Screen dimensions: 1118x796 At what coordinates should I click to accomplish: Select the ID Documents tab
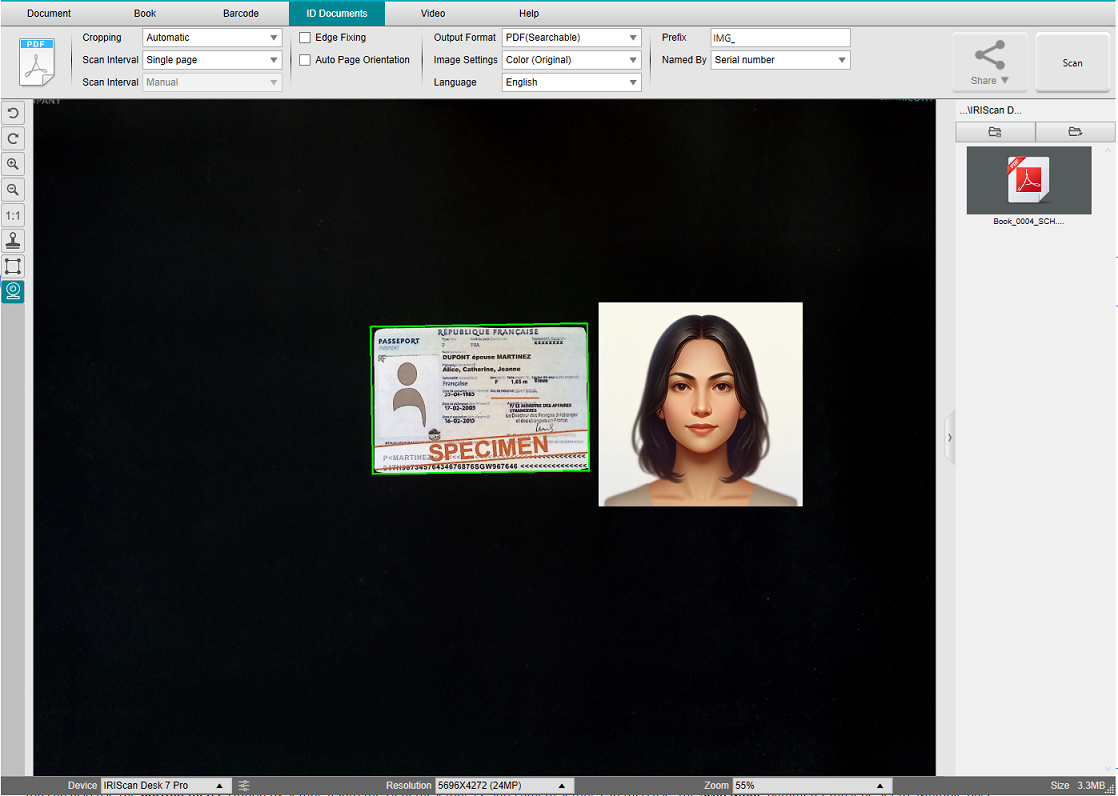coord(337,14)
